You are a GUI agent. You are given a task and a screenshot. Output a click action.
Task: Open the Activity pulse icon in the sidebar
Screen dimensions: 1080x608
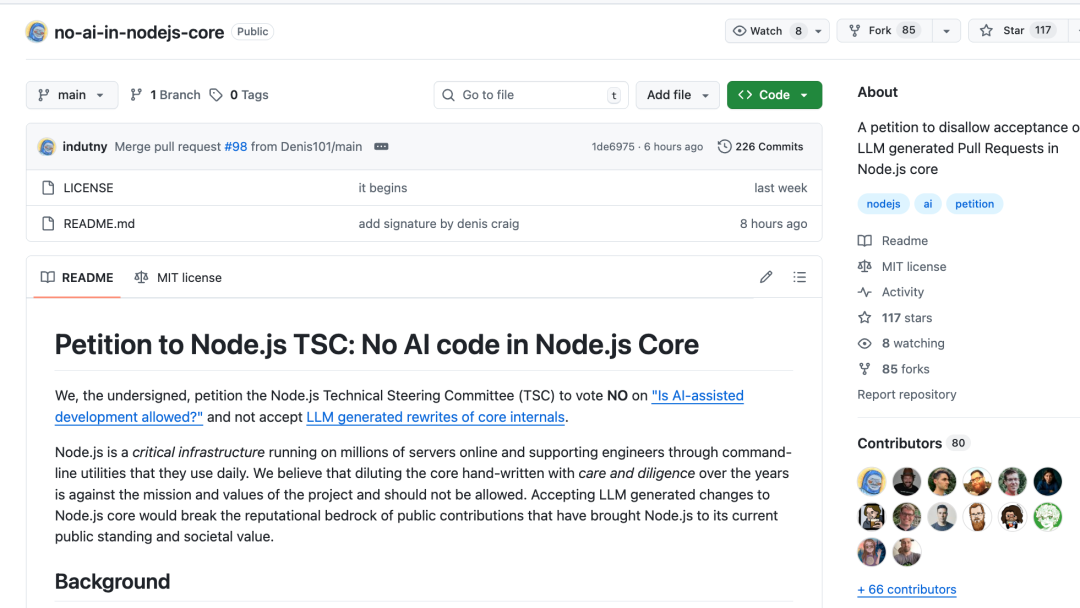pyautogui.click(x=866, y=291)
